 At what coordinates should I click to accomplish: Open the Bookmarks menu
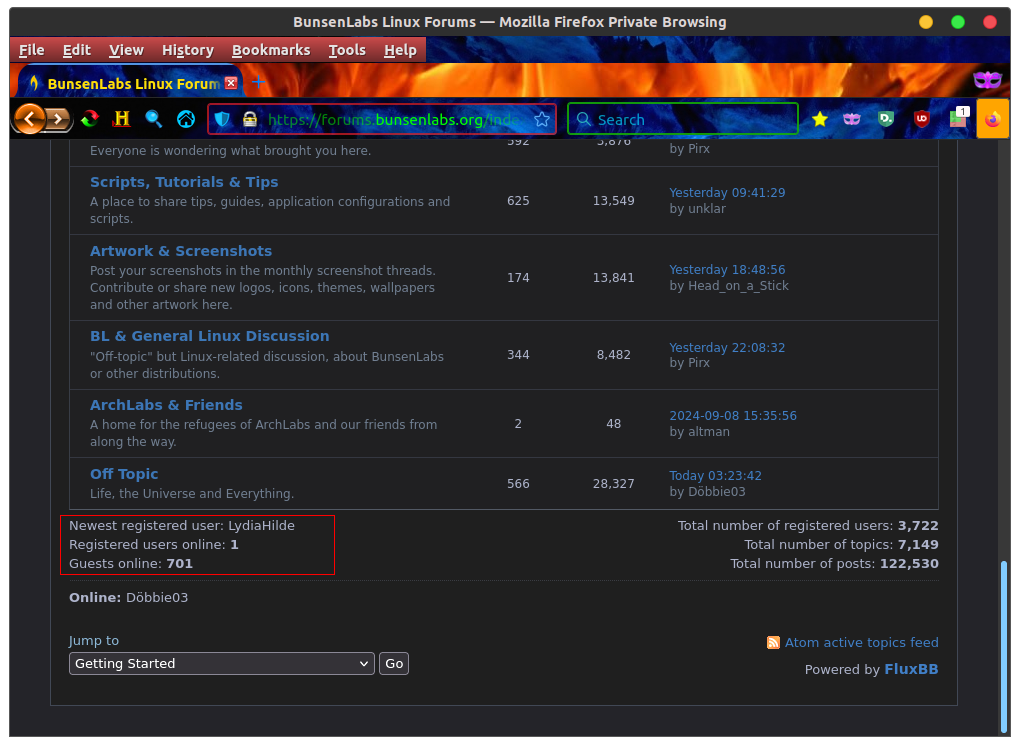(x=271, y=50)
